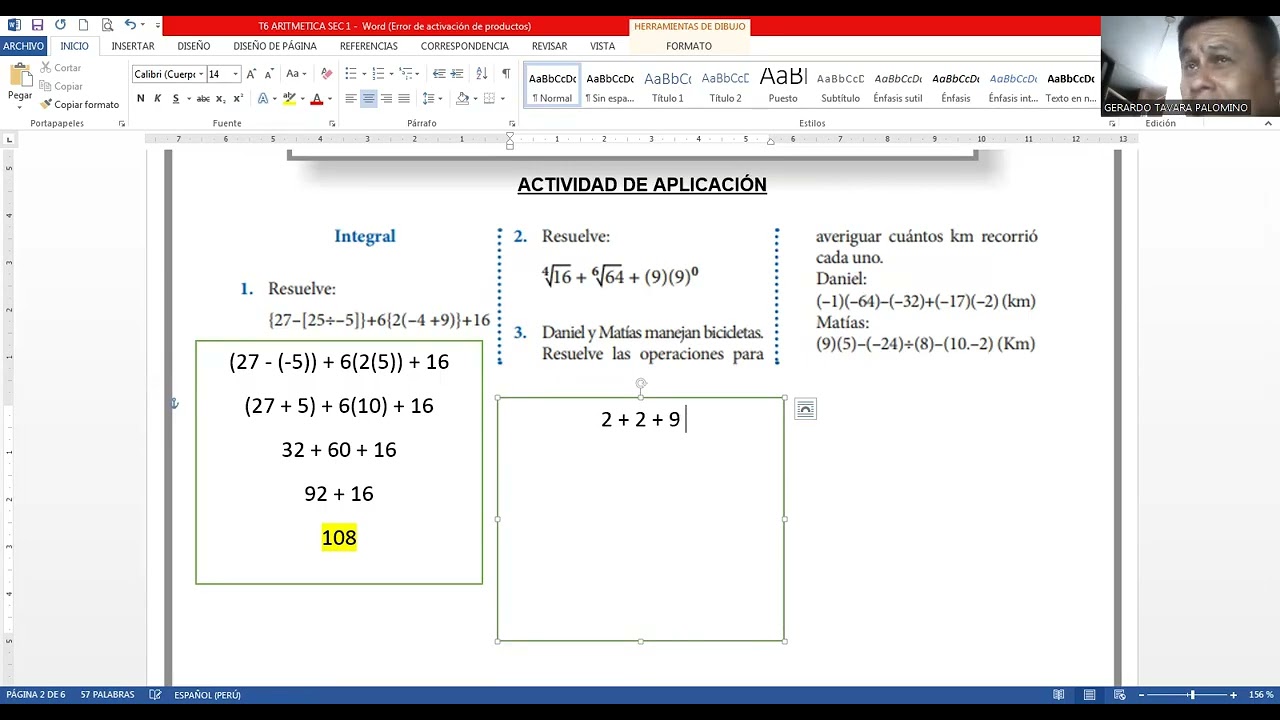Click the Copiar formato brush

click(x=80, y=104)
